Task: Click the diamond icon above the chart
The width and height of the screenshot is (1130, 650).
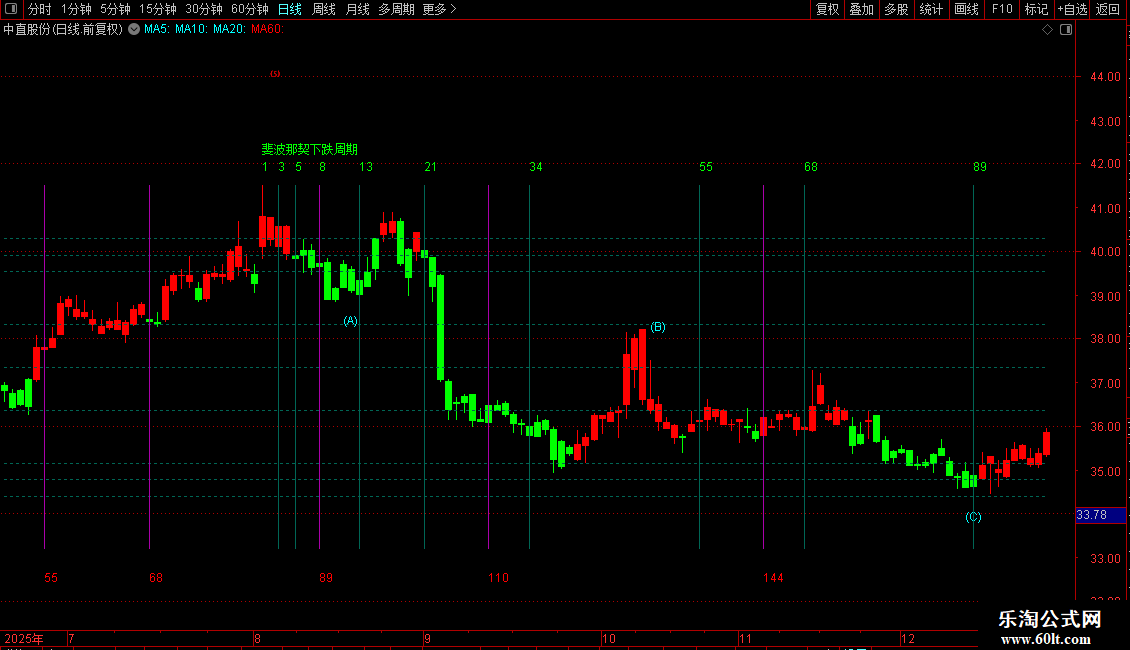Action: tap(1048, 30)
